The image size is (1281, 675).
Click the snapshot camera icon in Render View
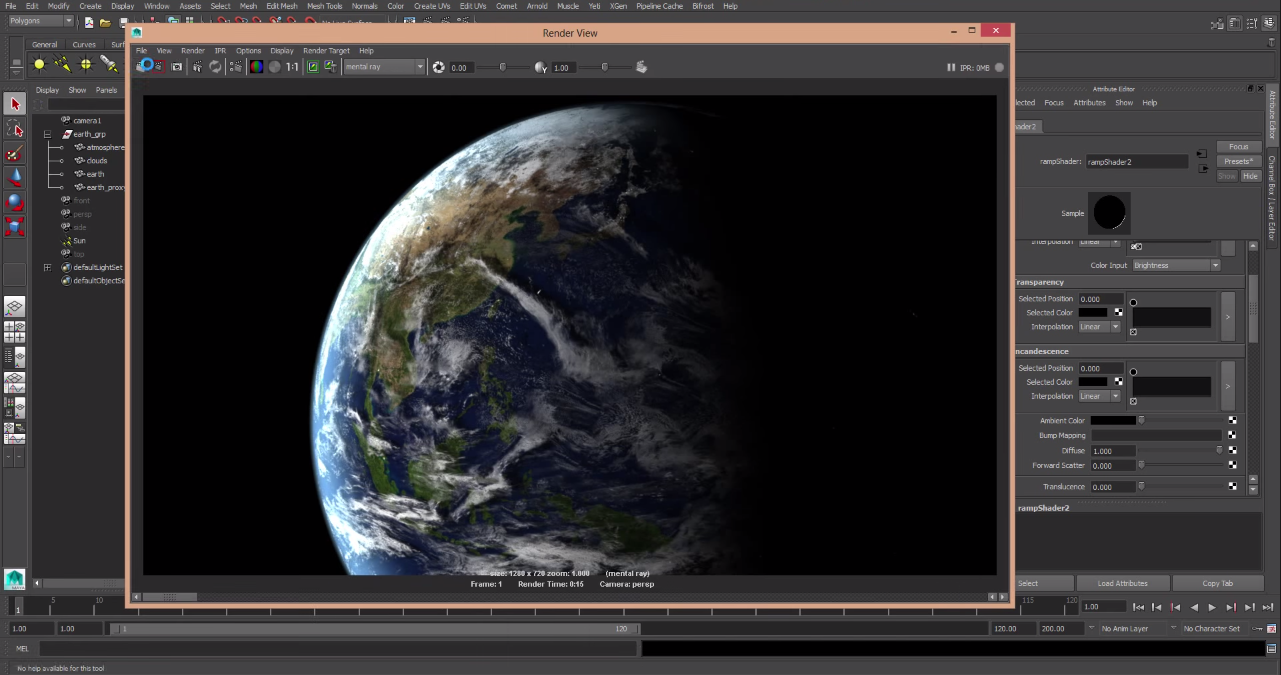point(177,67)
